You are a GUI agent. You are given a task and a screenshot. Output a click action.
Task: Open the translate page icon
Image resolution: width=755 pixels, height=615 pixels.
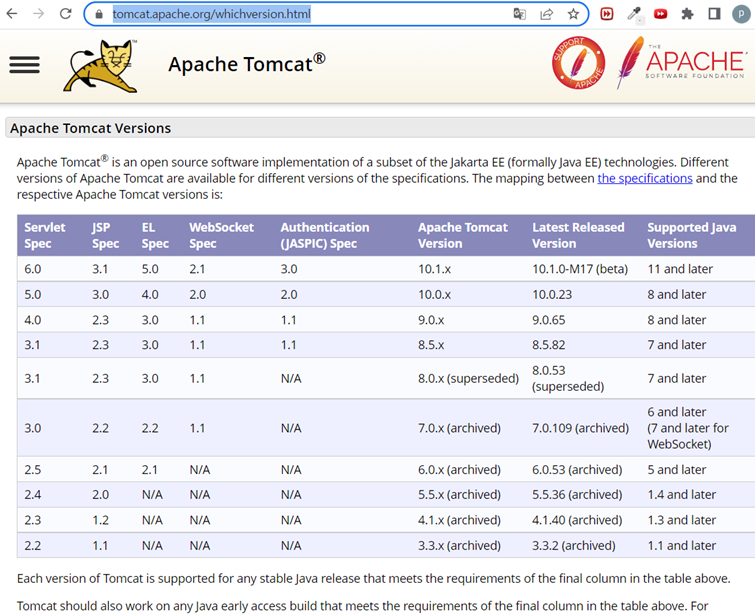[520, 14]
